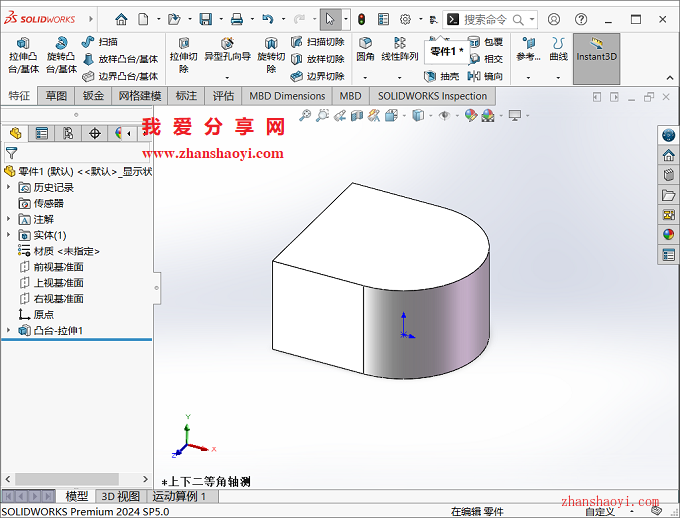The image size is (680, 518).
Task: Click the 3D 视图 bottom tab
Action: 120,496
